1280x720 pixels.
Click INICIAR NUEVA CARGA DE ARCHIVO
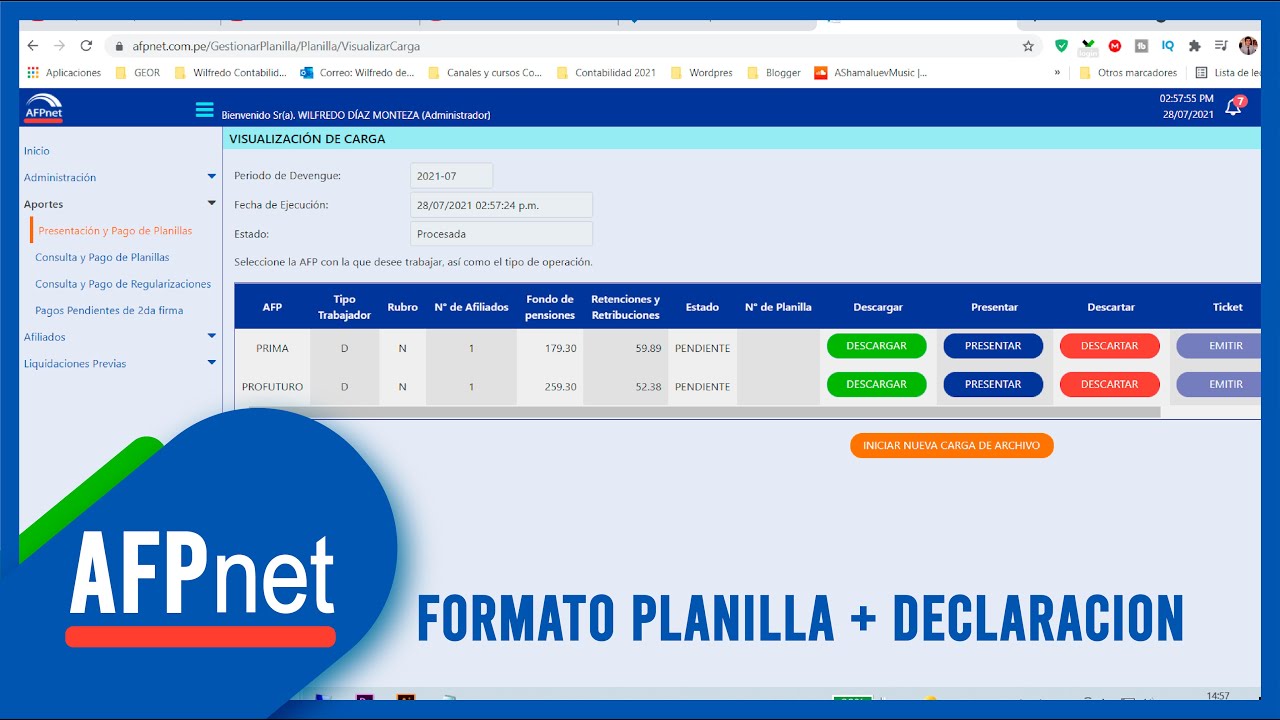tap(952, 446)
